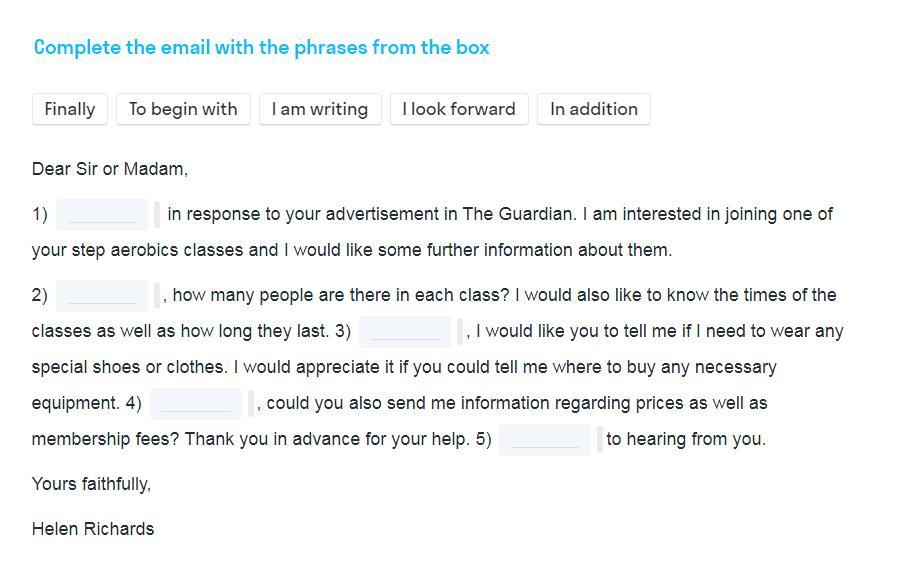The image size is (914, 567).
Task: Click the "Dear Sir or Madam," greeting
Action: pyautogui.click(x=110, y=169)
